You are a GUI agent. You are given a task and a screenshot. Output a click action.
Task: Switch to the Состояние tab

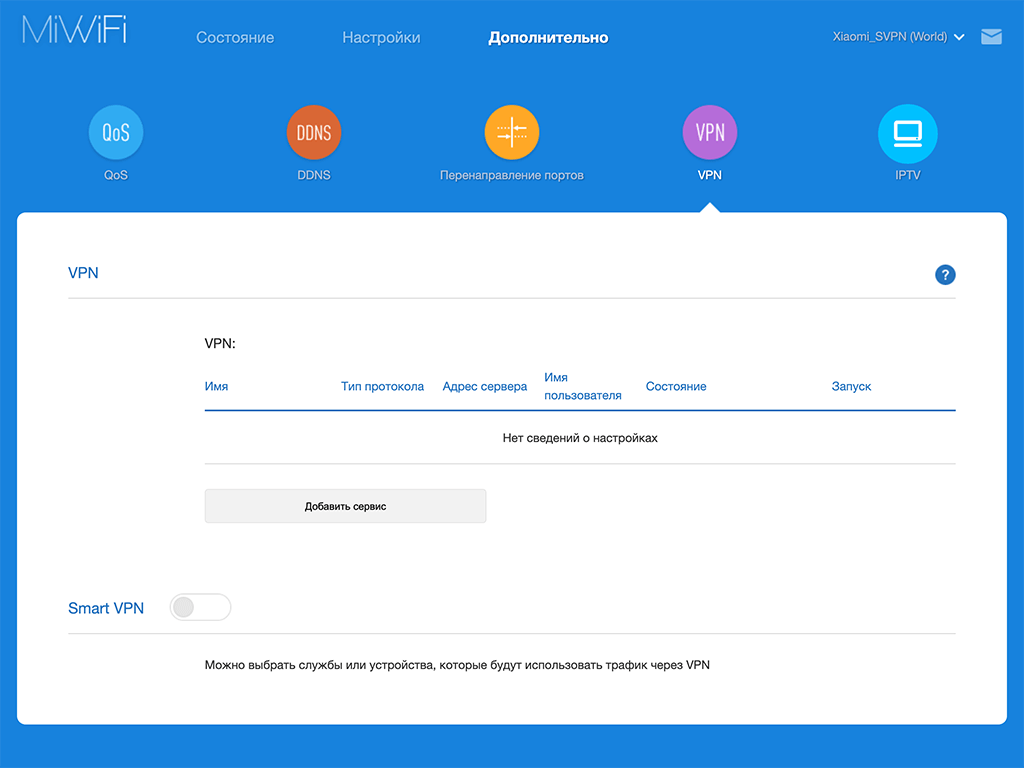click(x=235, y=38)
